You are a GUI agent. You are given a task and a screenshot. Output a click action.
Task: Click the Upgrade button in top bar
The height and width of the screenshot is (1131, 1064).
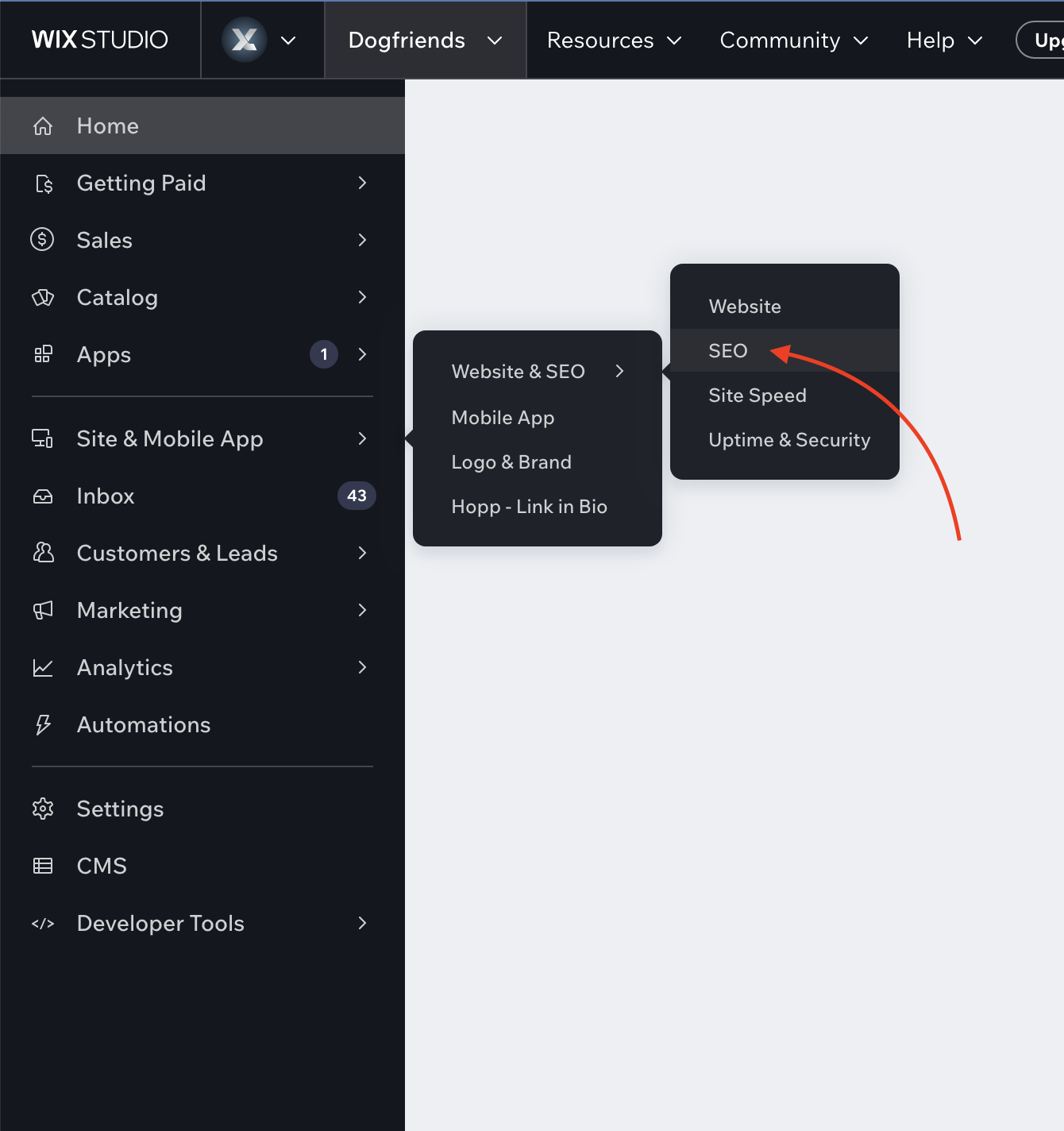[x=1041, y=40]
